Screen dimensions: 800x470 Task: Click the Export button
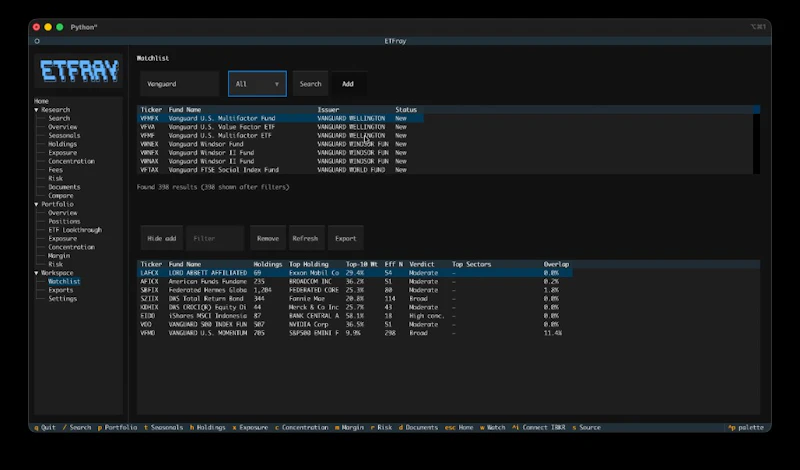[345, 238]
